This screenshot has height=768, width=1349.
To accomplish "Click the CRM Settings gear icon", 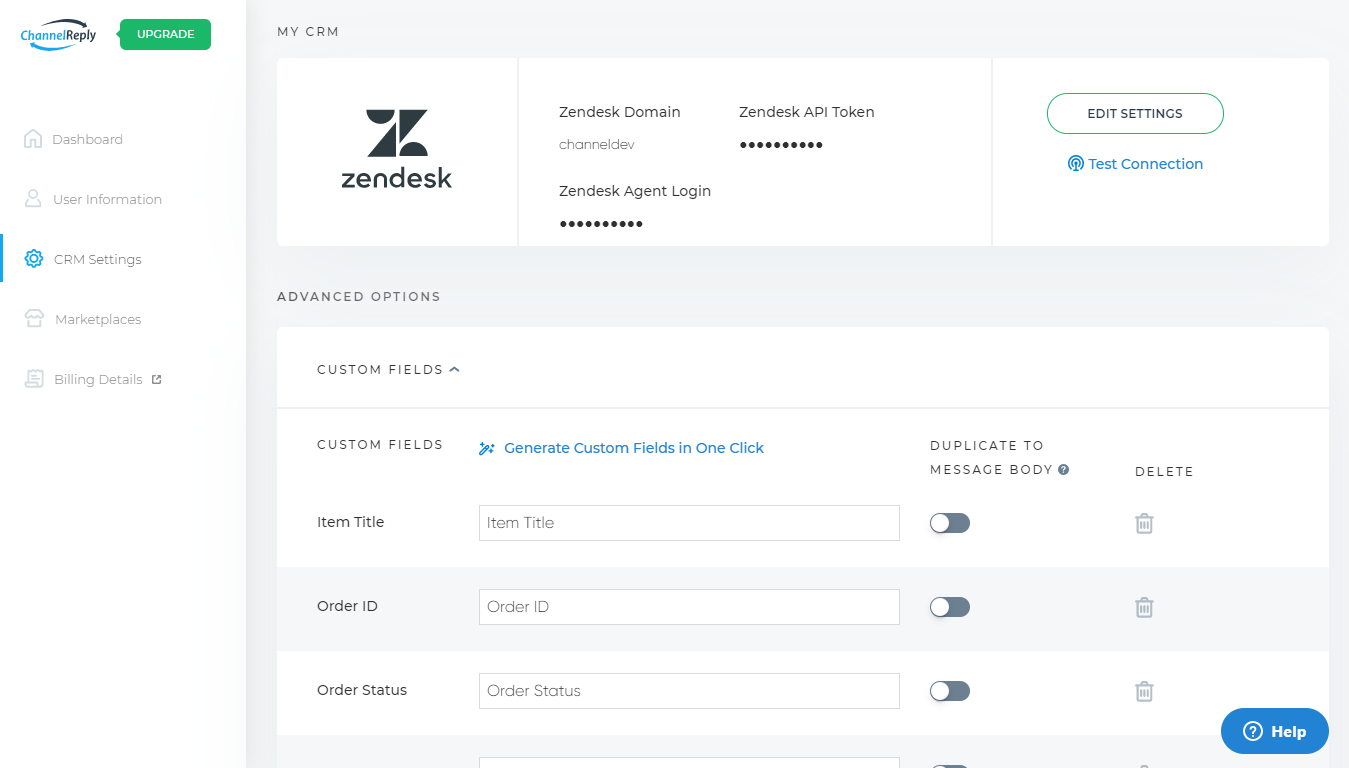I will click(34, 259).
